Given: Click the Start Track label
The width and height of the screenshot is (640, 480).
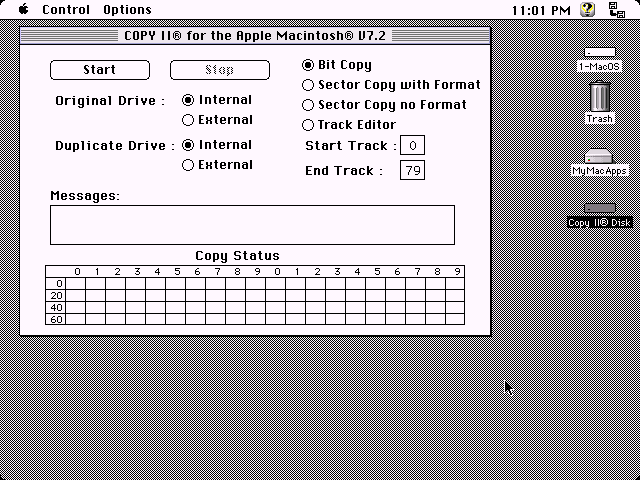Looking at the screenshot, I should pos(351,146).
